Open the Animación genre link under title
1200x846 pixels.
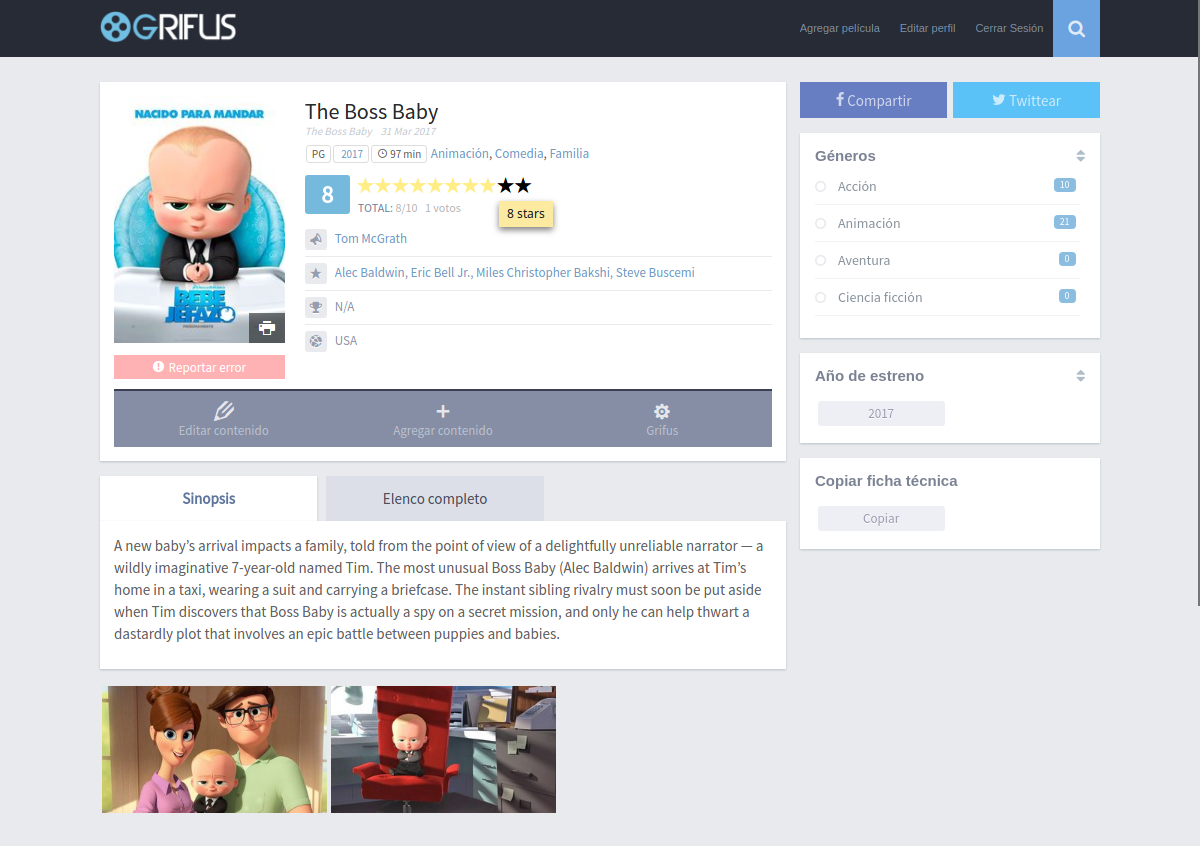click(x=460, y=154)
